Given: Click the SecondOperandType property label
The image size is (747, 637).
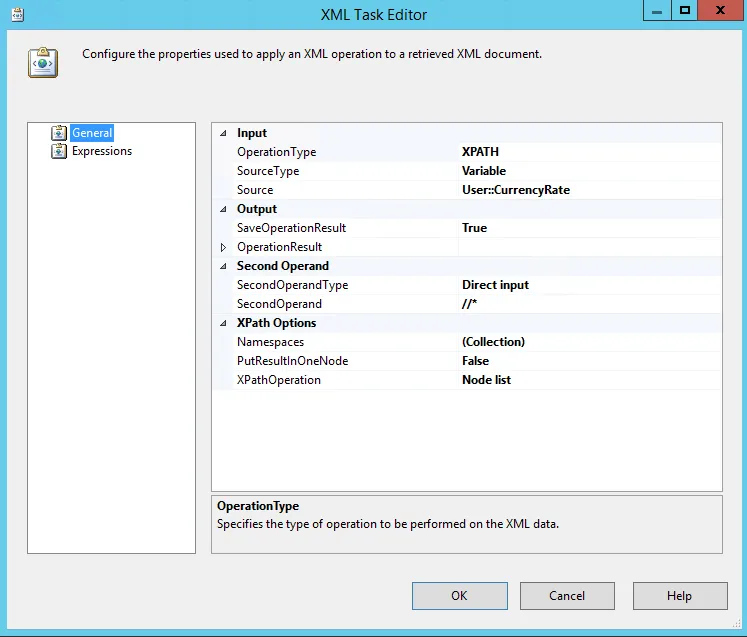Looking at the screenshot, I should click(293, 285).
